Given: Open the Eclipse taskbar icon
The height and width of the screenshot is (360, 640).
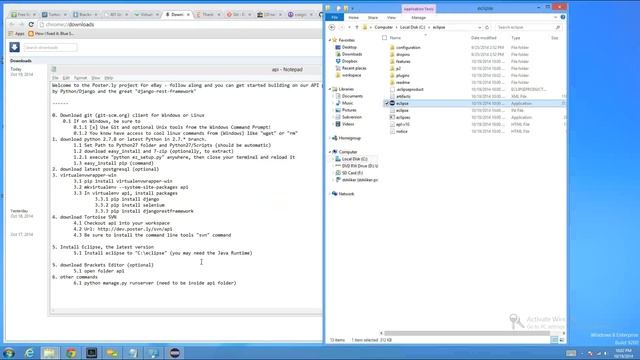Looking at the screenshot, I should click(x=175, y=353).
